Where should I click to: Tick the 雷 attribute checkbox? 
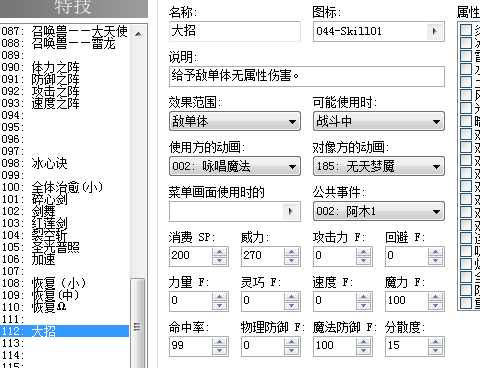pos(466,56)
